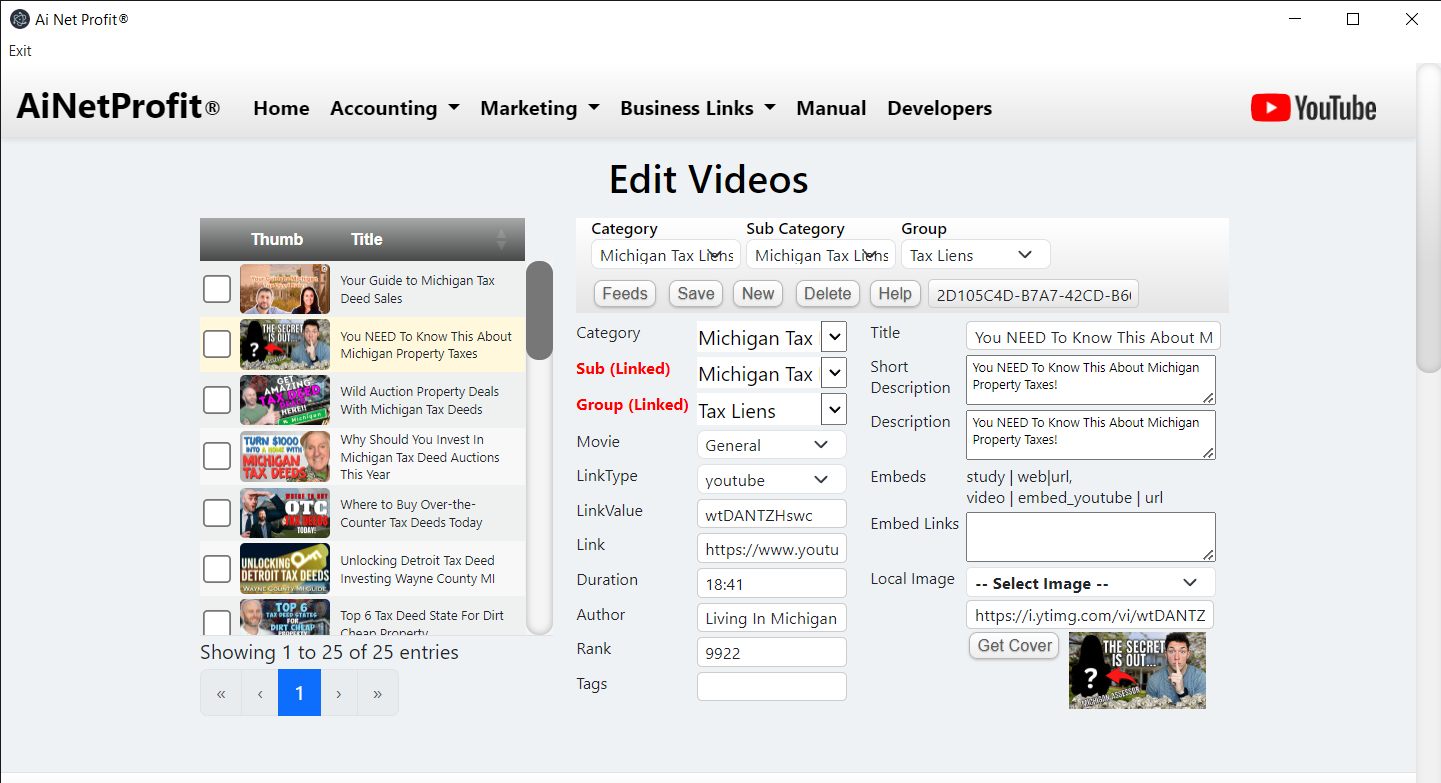Tick checkbox for Wild Auction Property Deals
The height and width of the screenshot is (783, 1441).
coord(217,400)
